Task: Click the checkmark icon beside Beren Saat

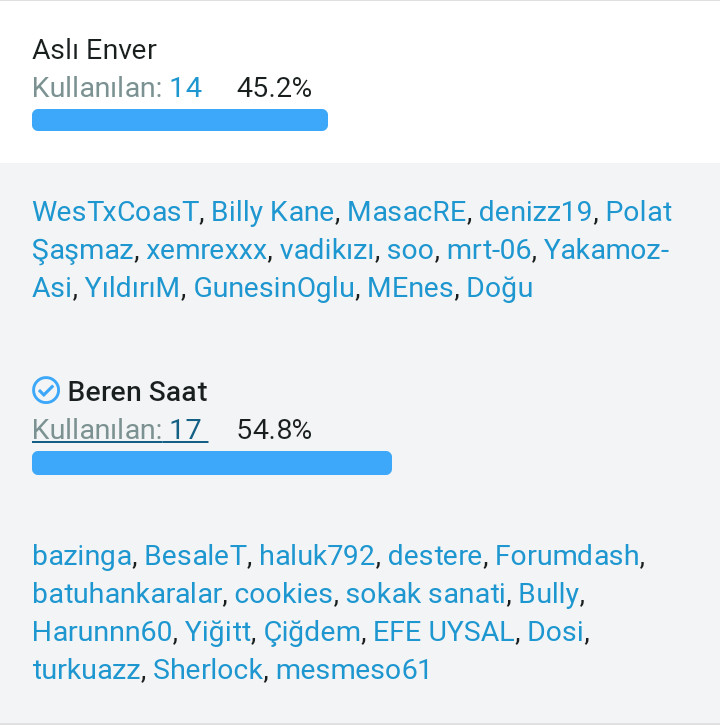Action: tap(46, 390)
